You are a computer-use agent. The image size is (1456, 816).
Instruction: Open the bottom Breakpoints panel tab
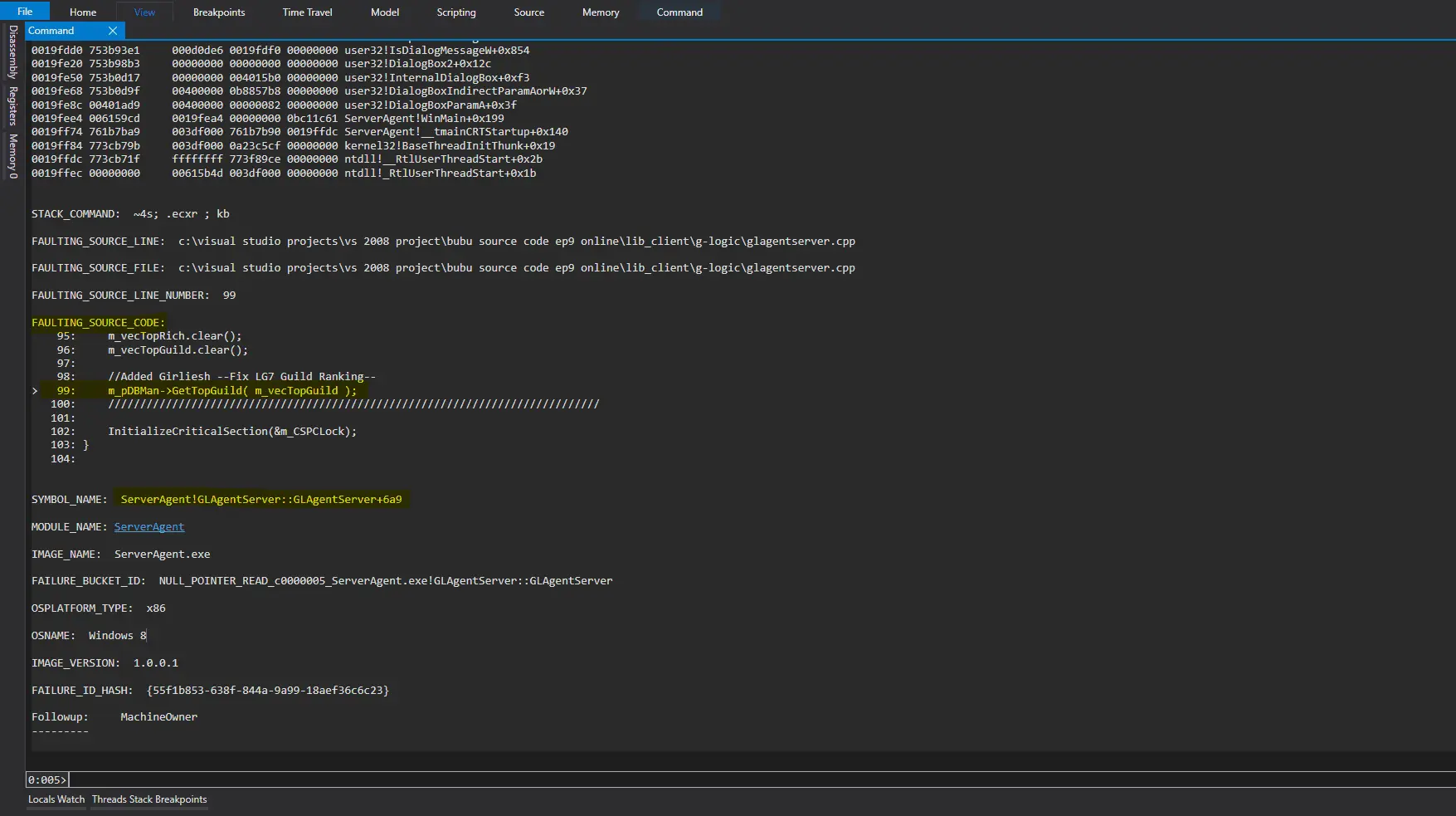181,799
